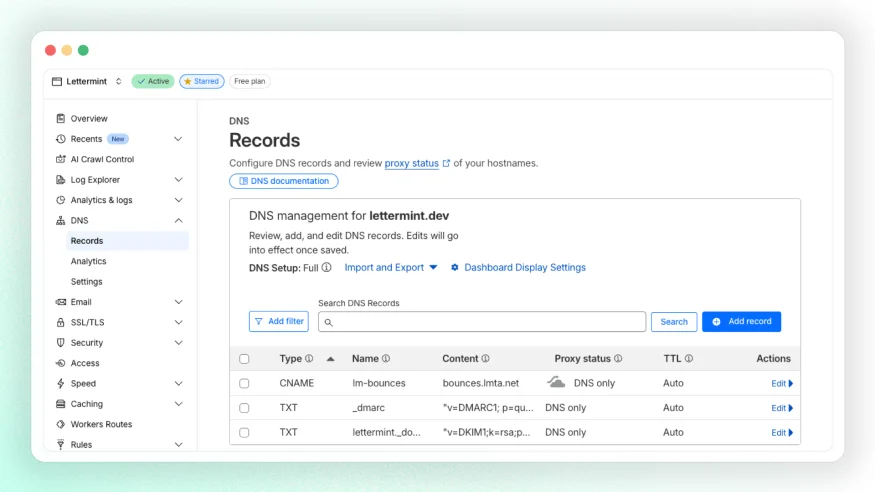This screenshot has width=875, height=492.
Task: Expand the SSL/TLS section chevron
Action: [x=178, y=322]
